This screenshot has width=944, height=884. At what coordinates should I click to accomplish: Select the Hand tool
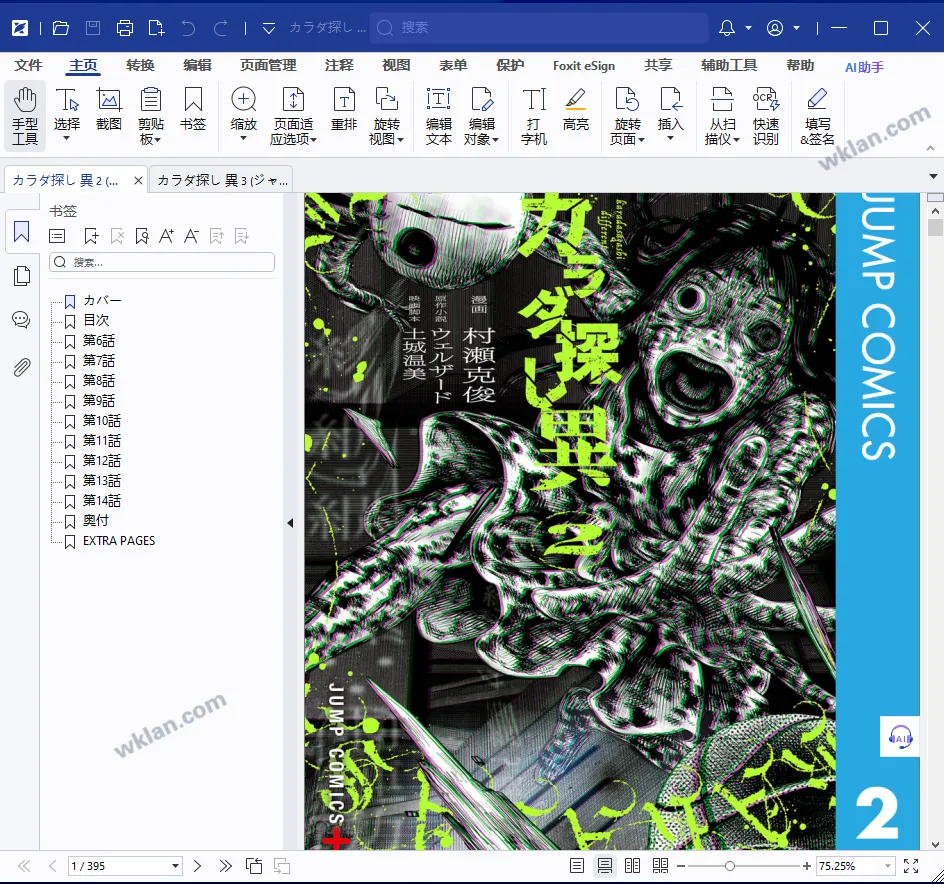[x=25, y=116]
